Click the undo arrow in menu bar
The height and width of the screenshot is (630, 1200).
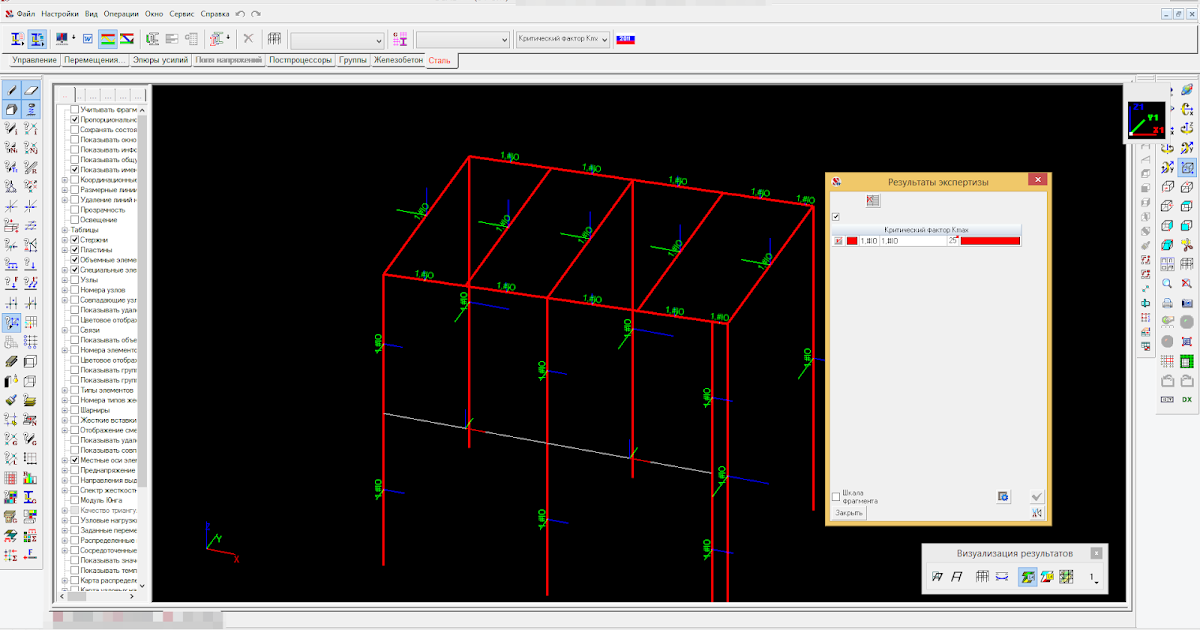click(x=240, y=15)
